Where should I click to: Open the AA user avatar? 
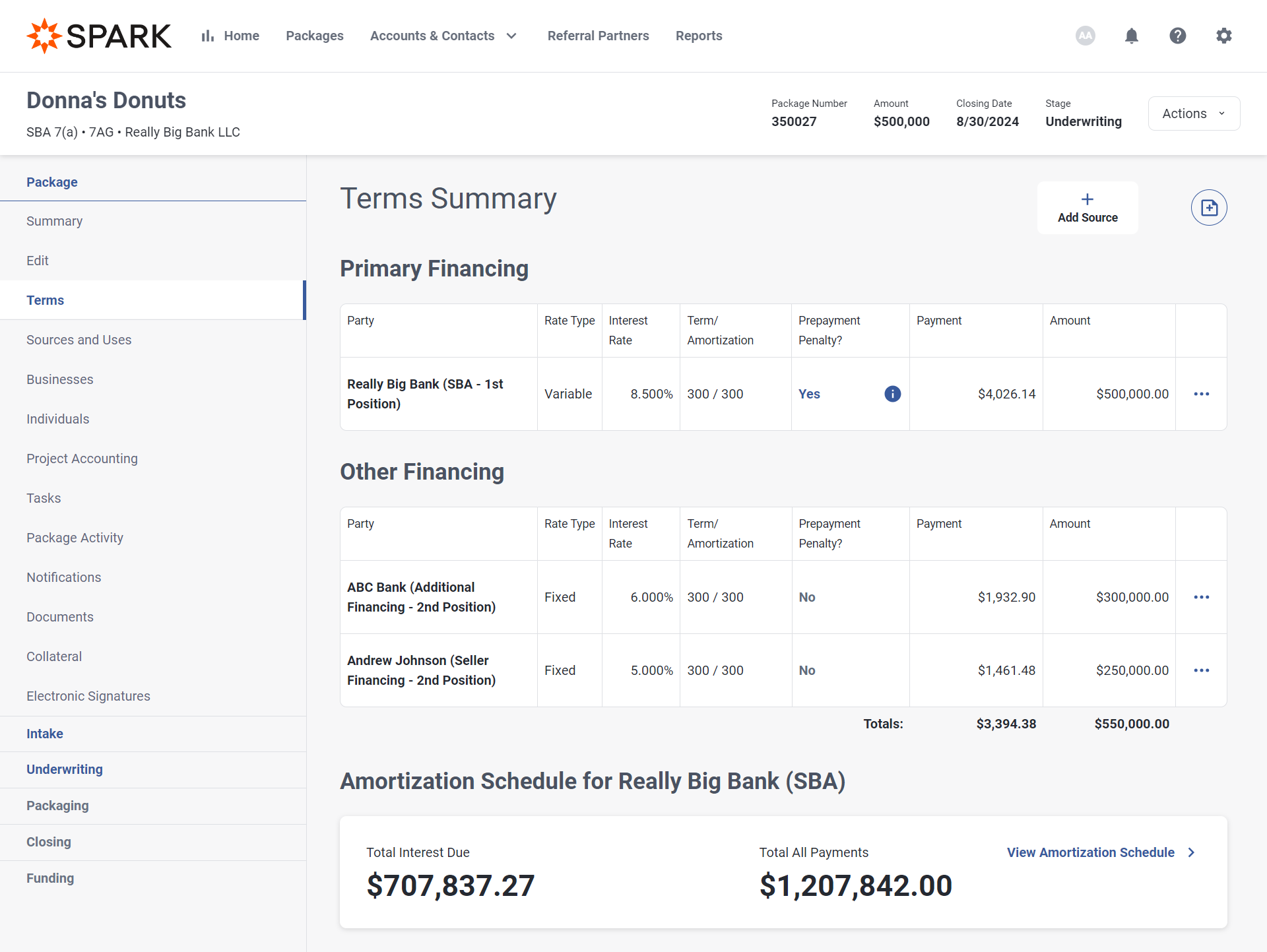1086,36
